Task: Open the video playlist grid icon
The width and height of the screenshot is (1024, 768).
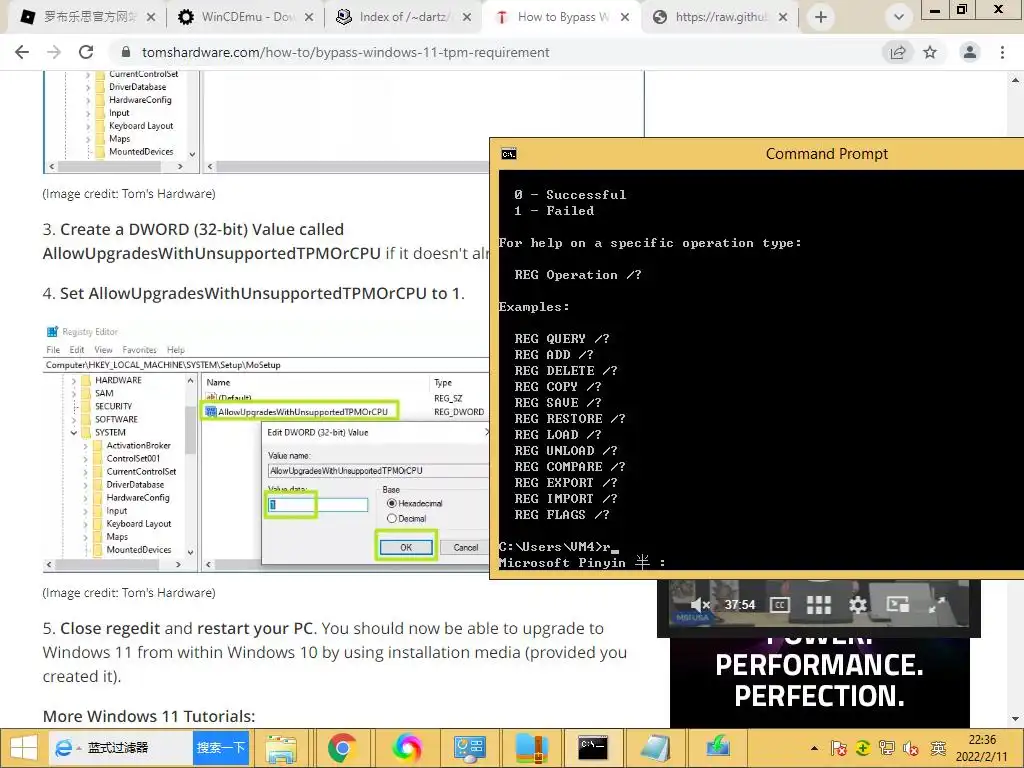Action: click(818, 605)
